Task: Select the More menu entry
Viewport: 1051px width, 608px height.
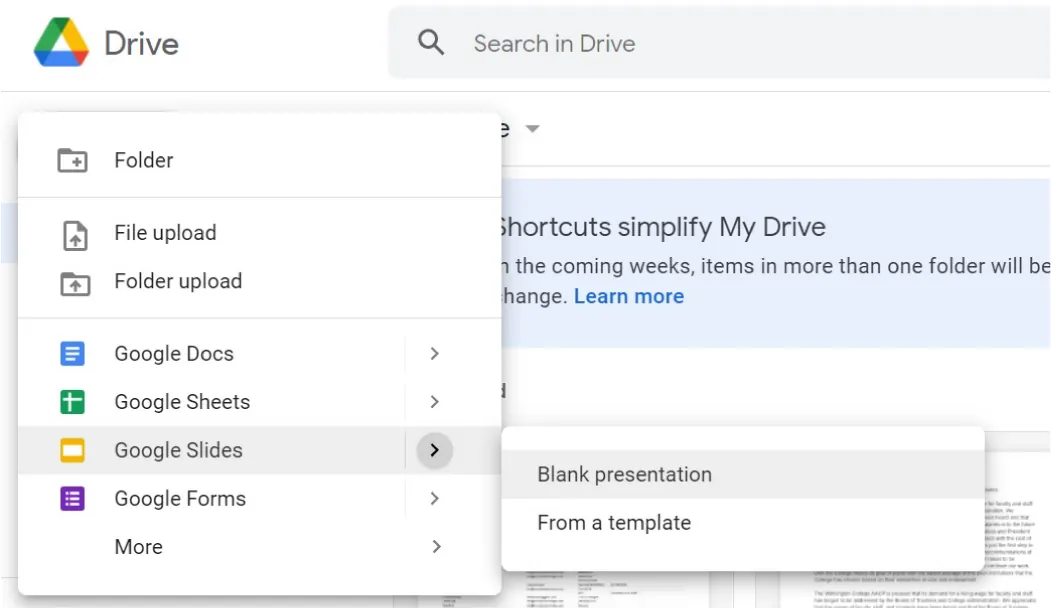Action: click(x=138, y=547)
